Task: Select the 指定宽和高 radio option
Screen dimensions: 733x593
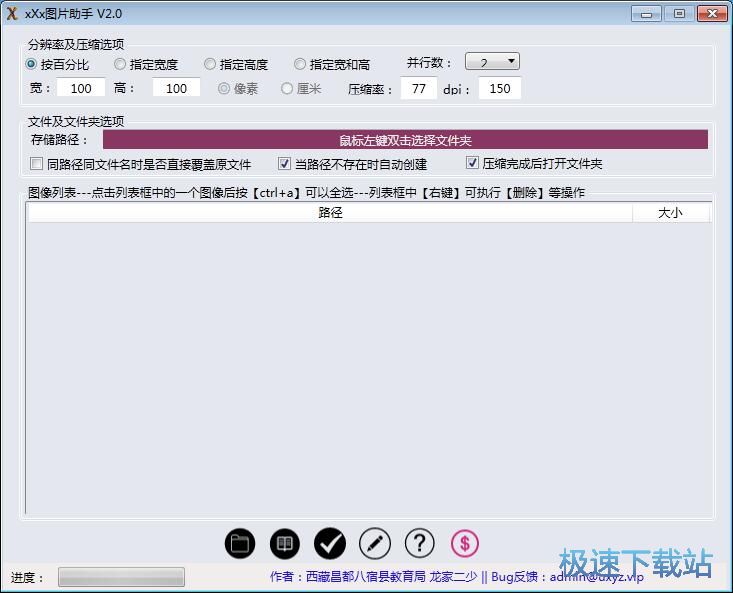Action: coord(300,64)
